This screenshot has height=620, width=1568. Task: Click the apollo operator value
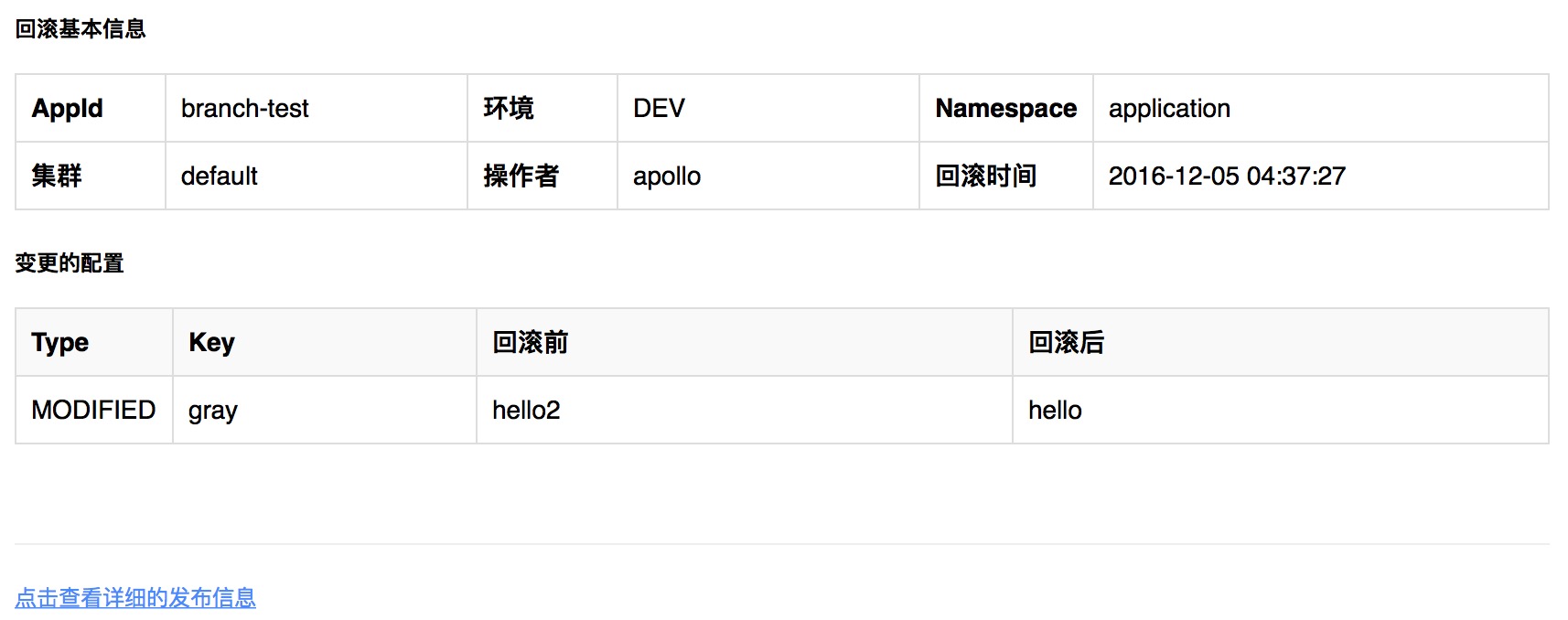tap(667, 176)
